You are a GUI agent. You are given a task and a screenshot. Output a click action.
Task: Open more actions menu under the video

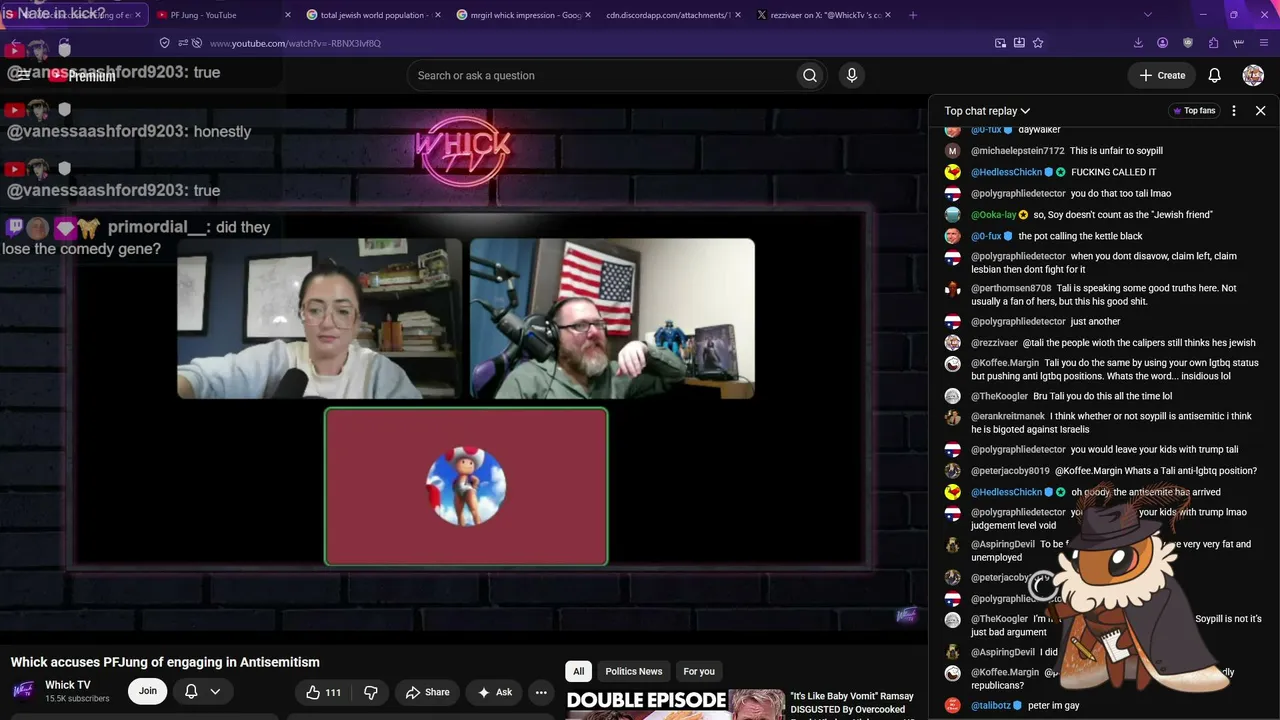(x=541, y=692)
